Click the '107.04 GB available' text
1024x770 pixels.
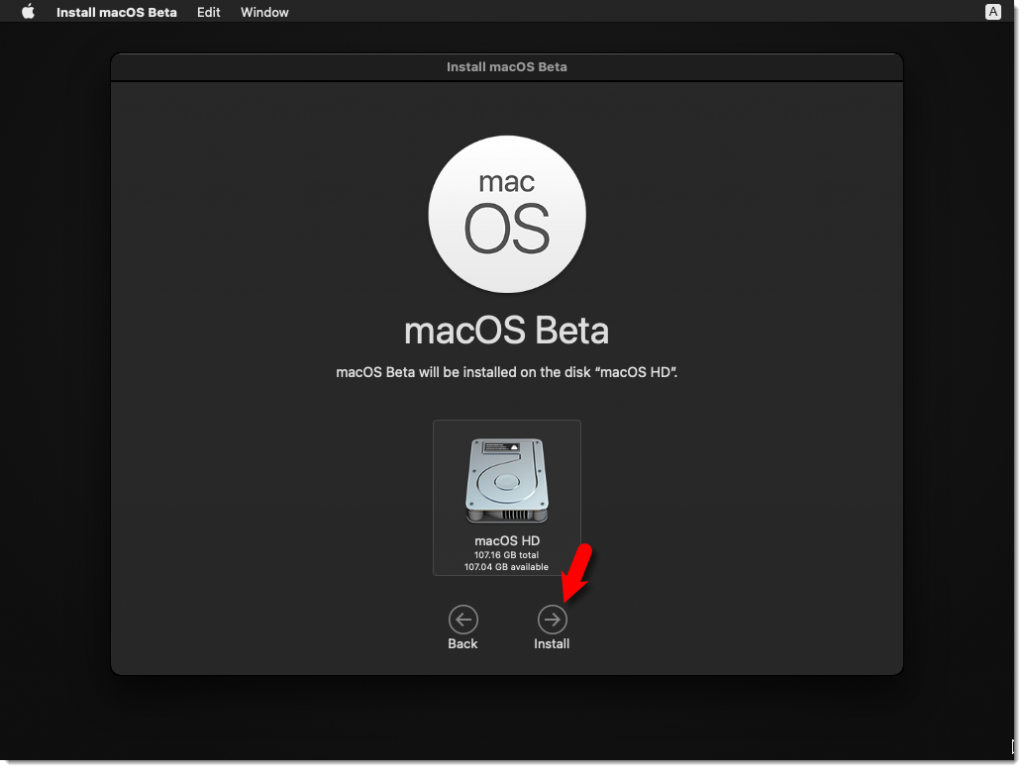507,567
